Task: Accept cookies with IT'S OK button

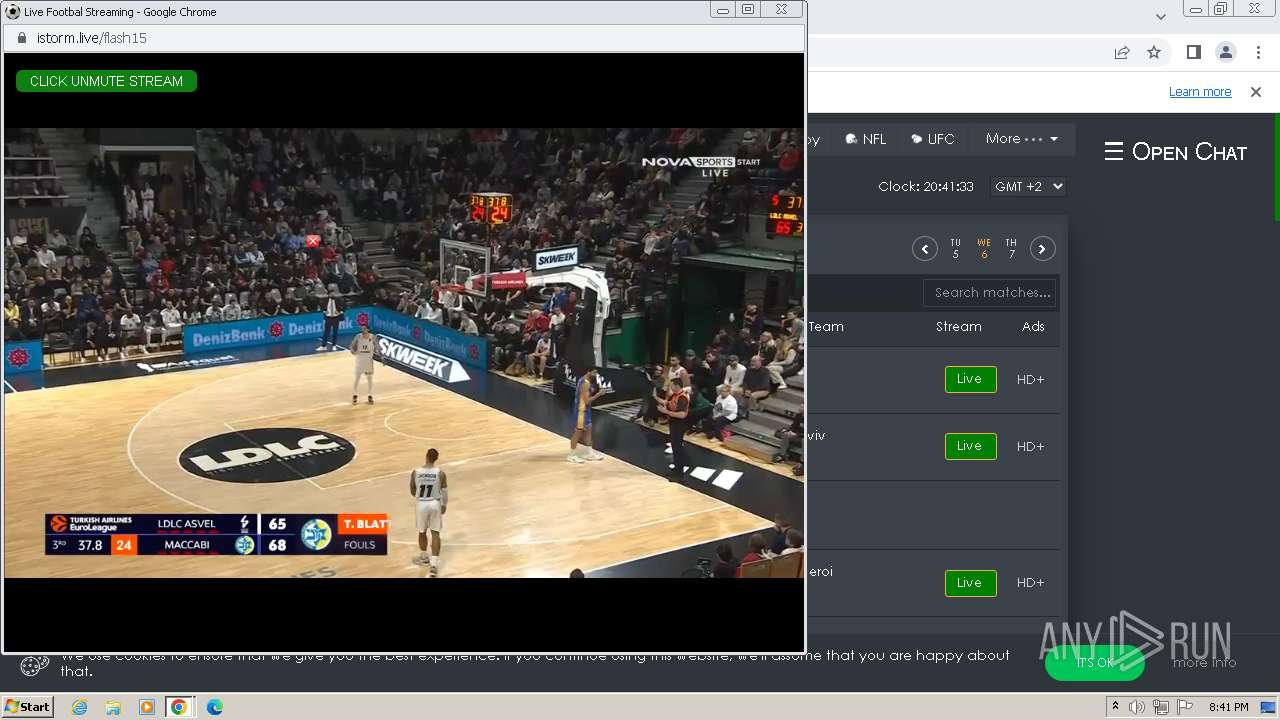Action: [1095, 663]
